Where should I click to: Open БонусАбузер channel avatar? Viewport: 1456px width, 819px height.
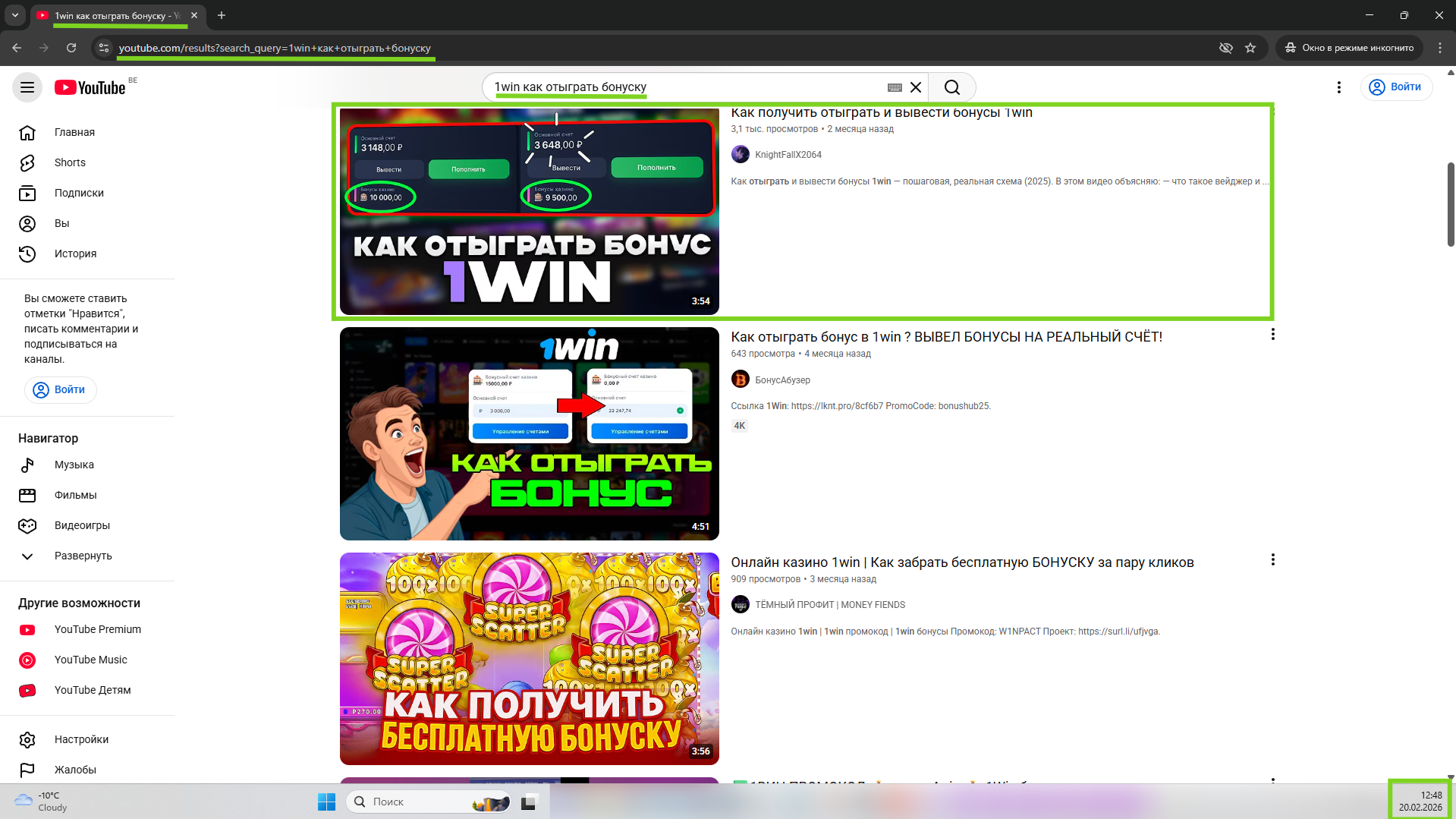pos(740,380)
